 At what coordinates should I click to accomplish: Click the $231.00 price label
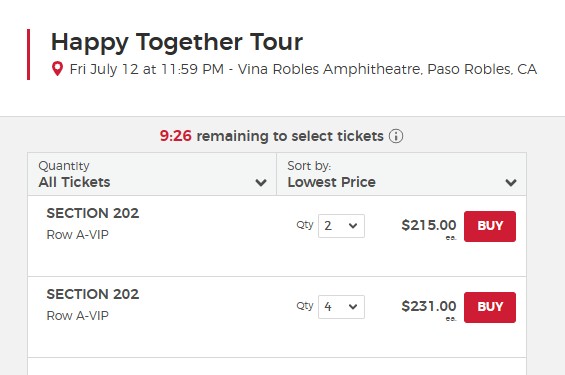coord(429,306)
